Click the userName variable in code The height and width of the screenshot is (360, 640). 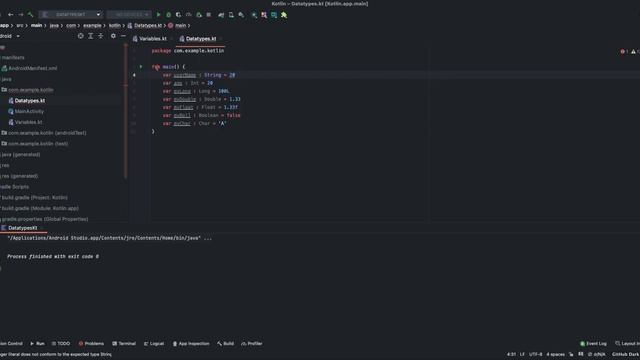click(184, 75)
